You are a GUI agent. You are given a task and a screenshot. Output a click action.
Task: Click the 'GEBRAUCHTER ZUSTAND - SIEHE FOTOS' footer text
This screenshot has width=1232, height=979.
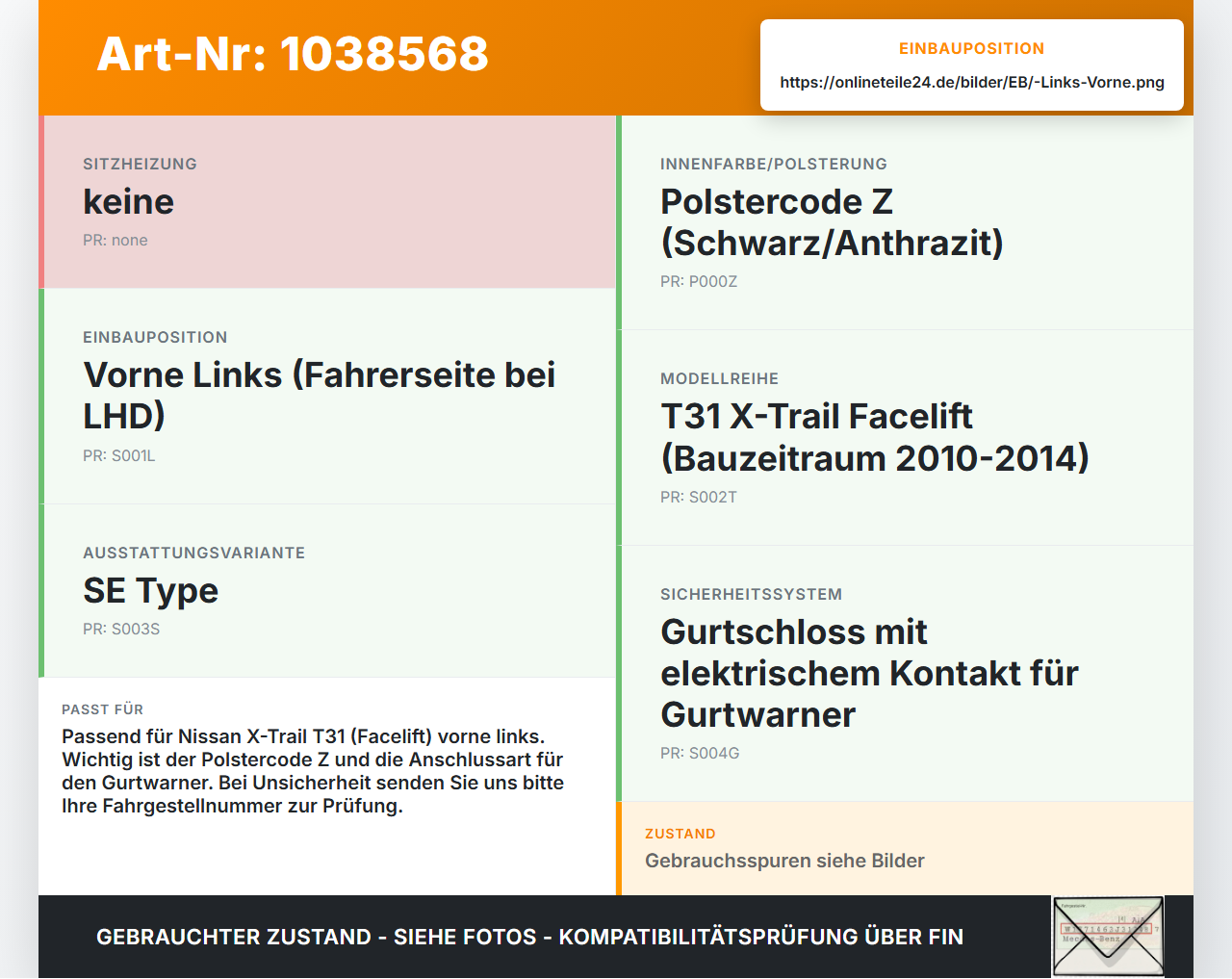point(529,938)
